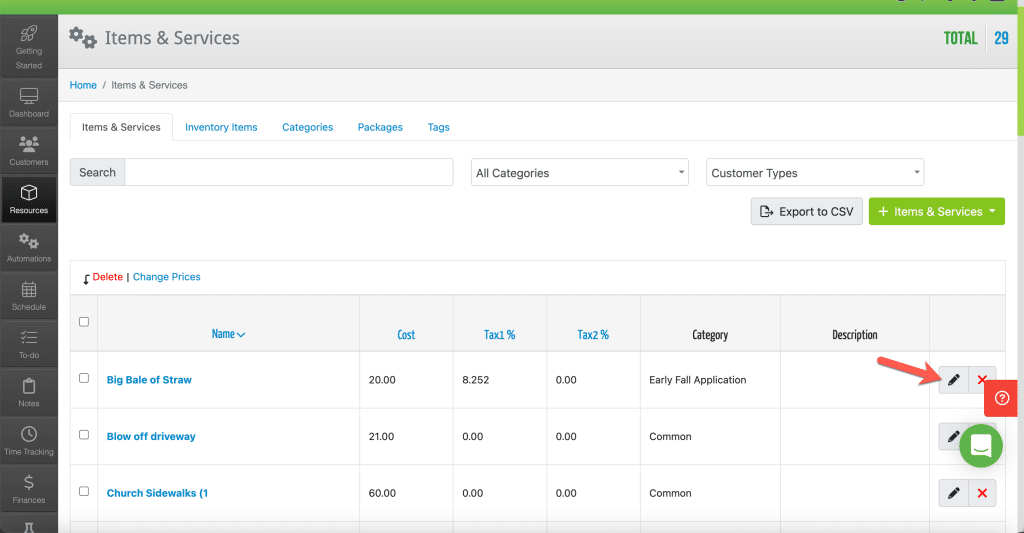Sort table by Name column
Screen dimensions: 1024x533
pyautogui.click(x=228, y=334)
